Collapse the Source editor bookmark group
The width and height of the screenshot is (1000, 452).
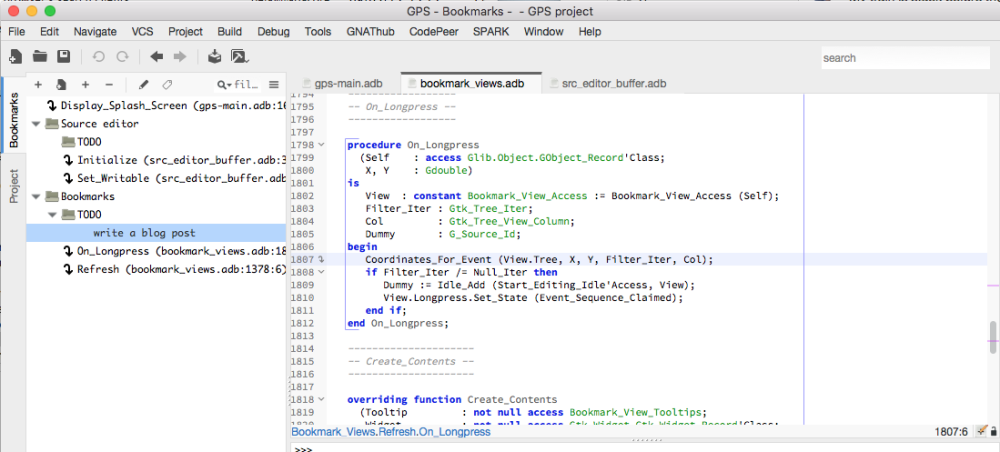(x=37, y=124)
